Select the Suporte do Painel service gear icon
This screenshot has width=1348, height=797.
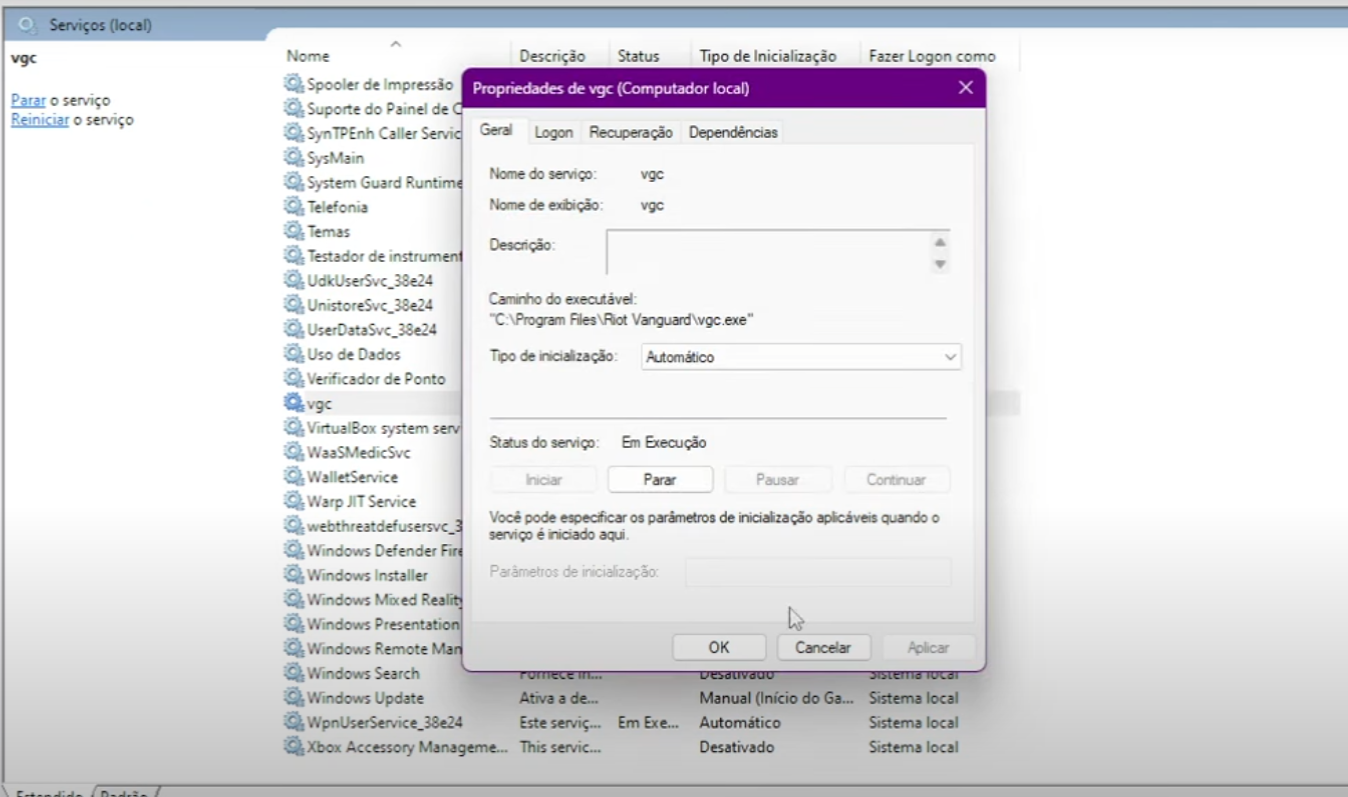(x=294, y=109)
